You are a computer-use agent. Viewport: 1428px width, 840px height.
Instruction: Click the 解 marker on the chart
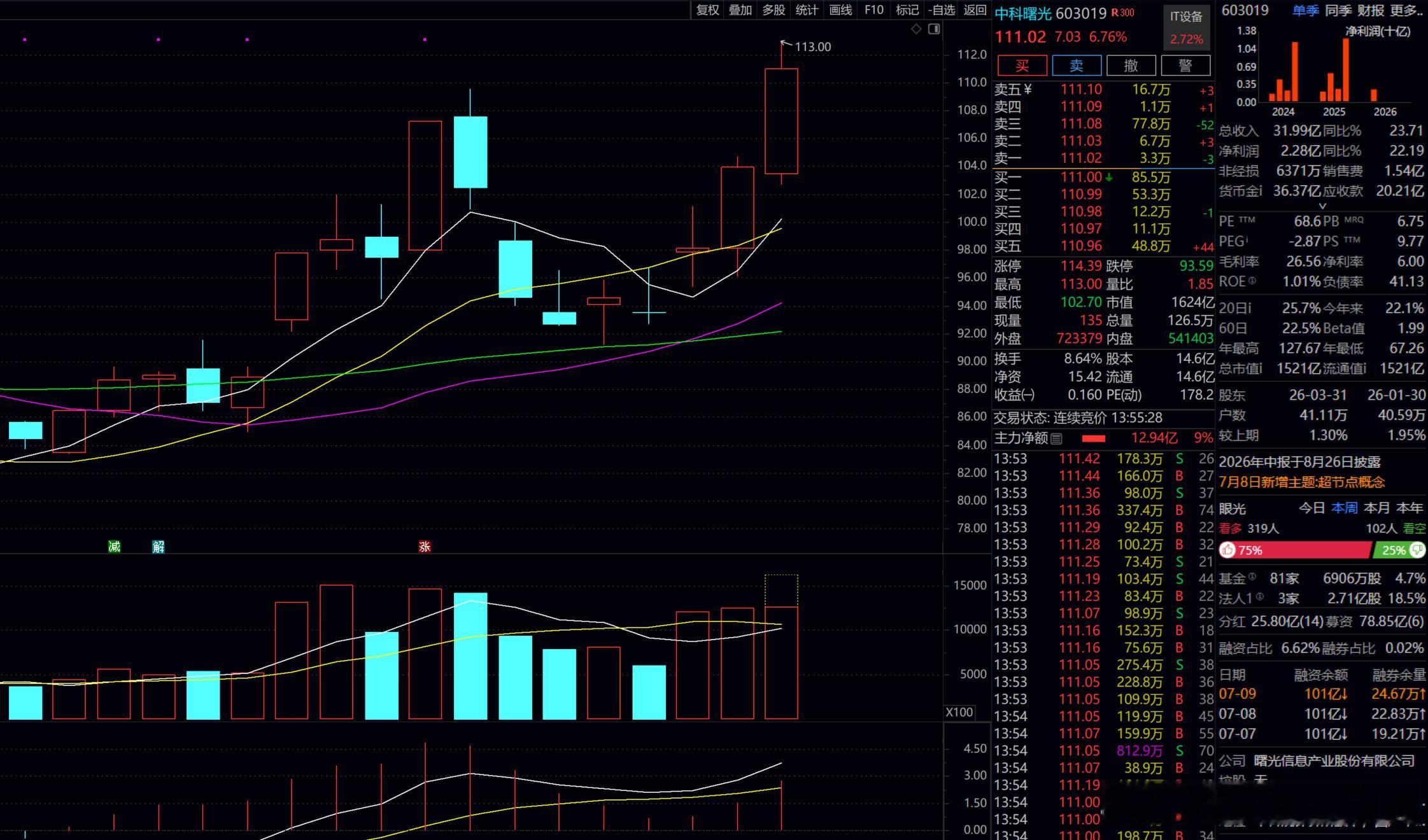point(159,547)
